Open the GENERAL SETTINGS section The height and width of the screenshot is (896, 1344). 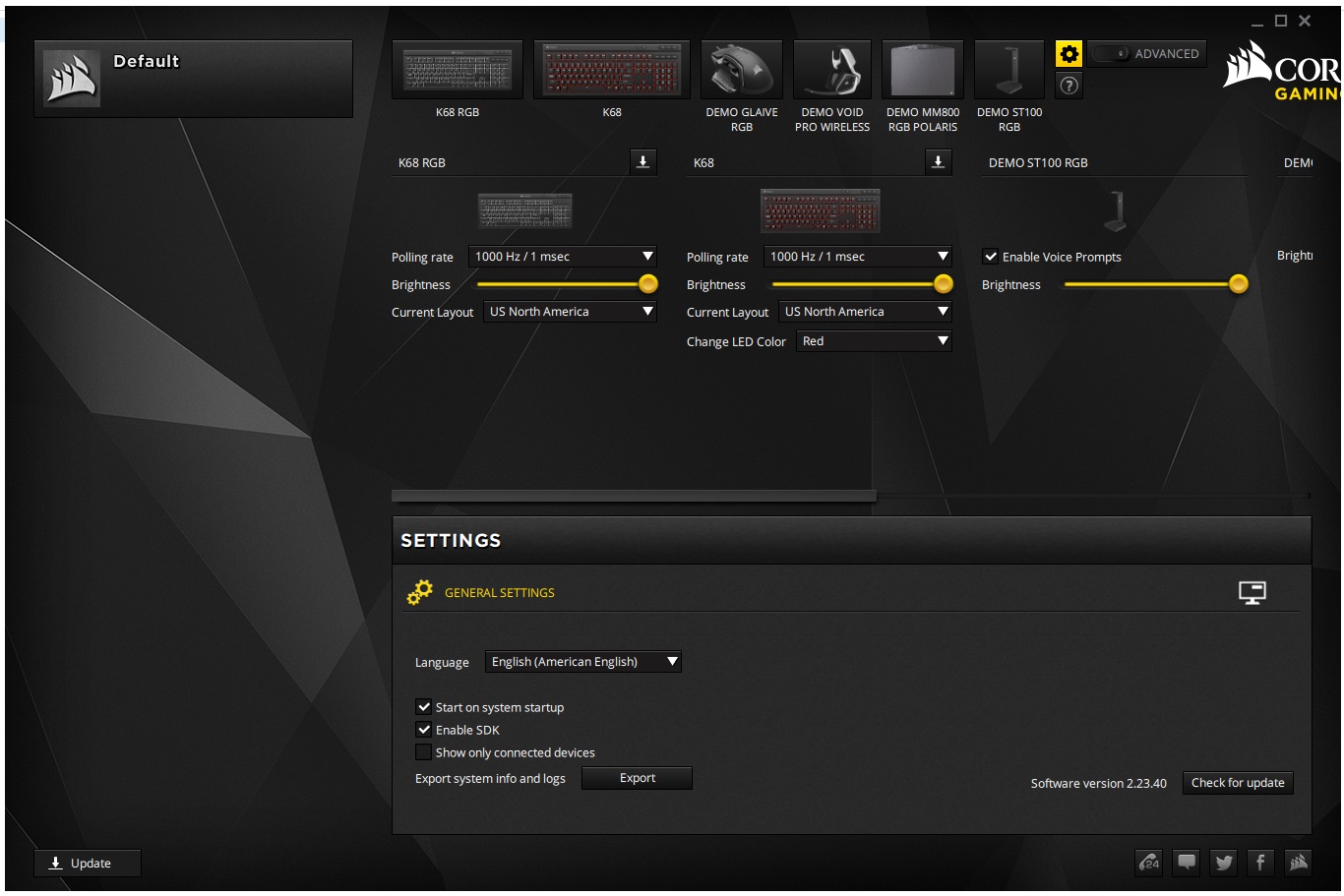500,593
